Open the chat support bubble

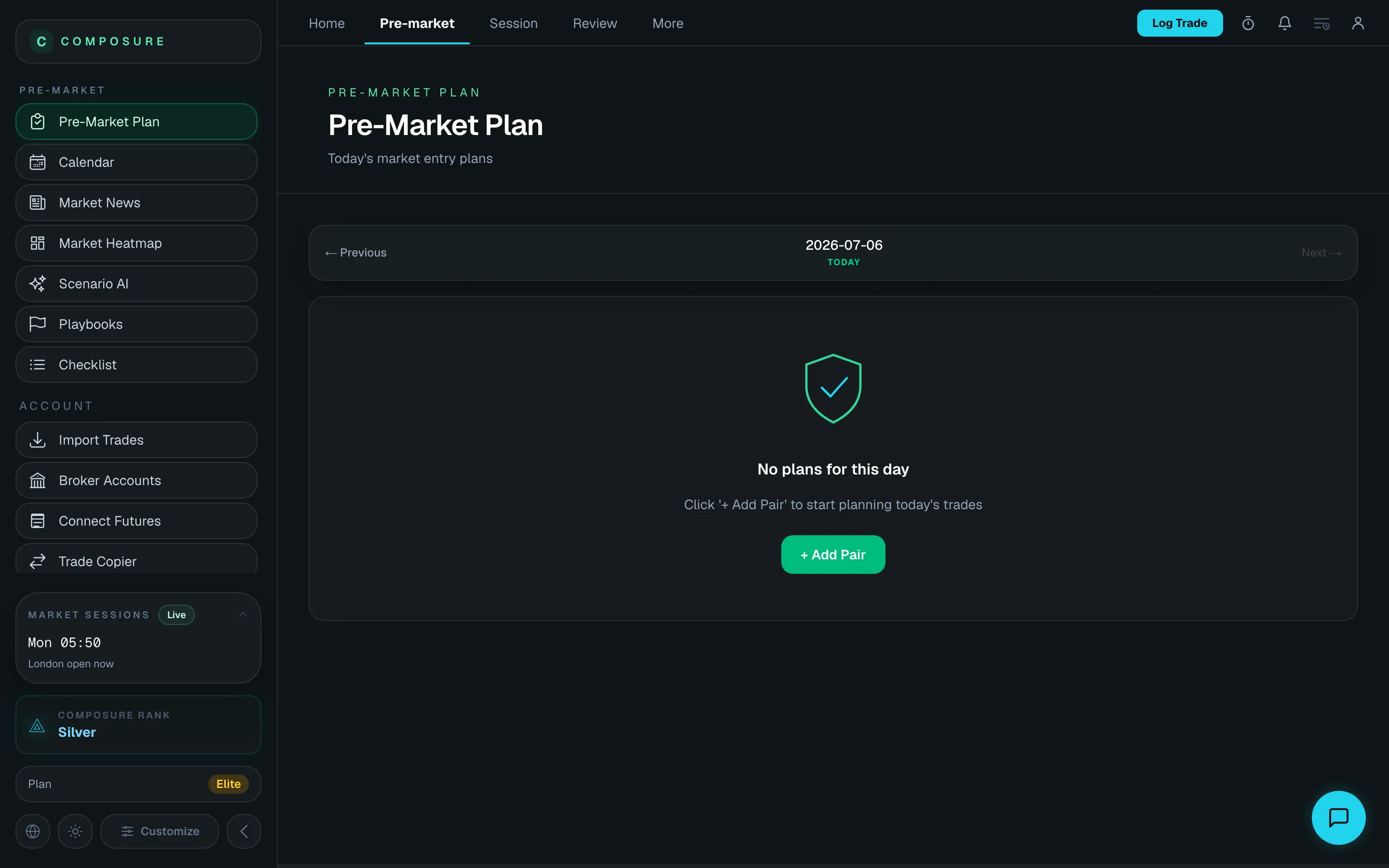click(x=1338, y=817)
